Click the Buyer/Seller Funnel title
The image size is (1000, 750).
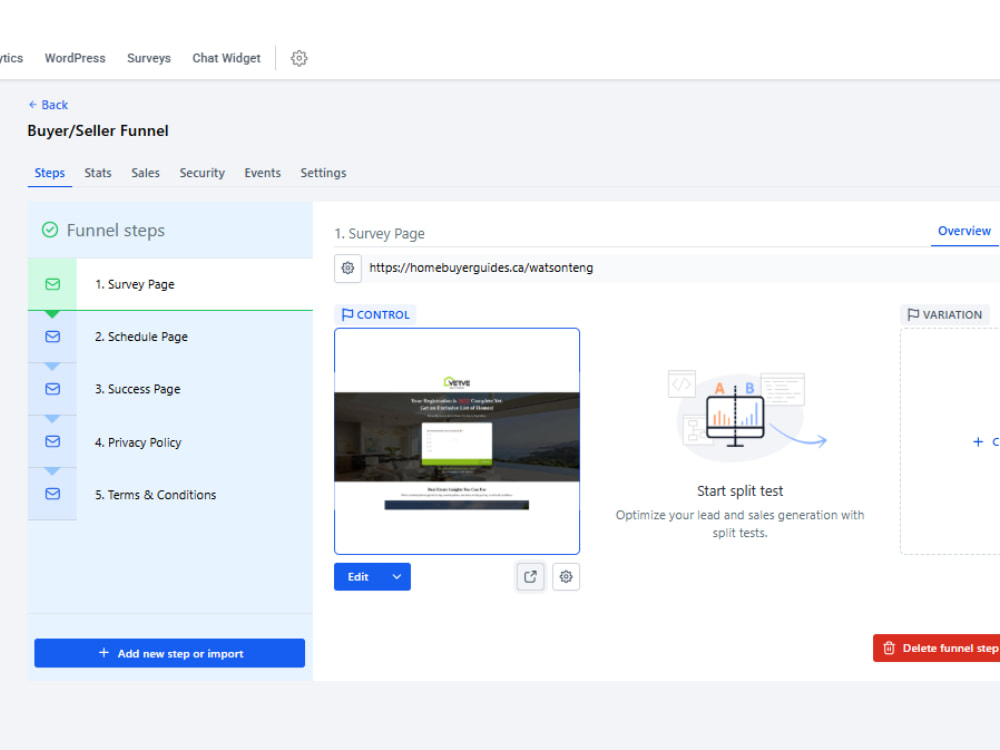[x=98, y=131]
